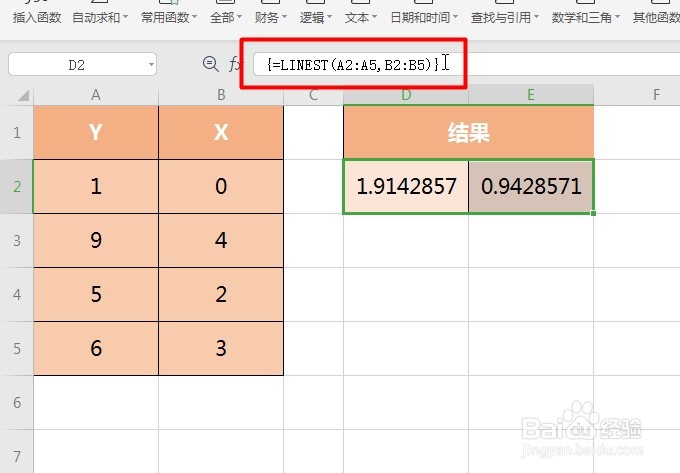This screenshot has height=473, width=680.
Task: Click the fx insert function icon
Action: click(235, 64)
